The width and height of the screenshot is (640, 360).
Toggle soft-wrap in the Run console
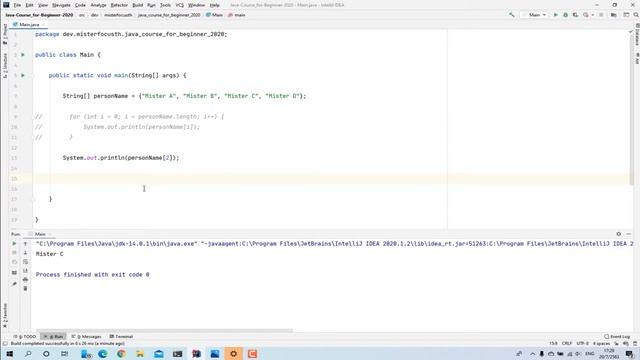tap(25, 262)
